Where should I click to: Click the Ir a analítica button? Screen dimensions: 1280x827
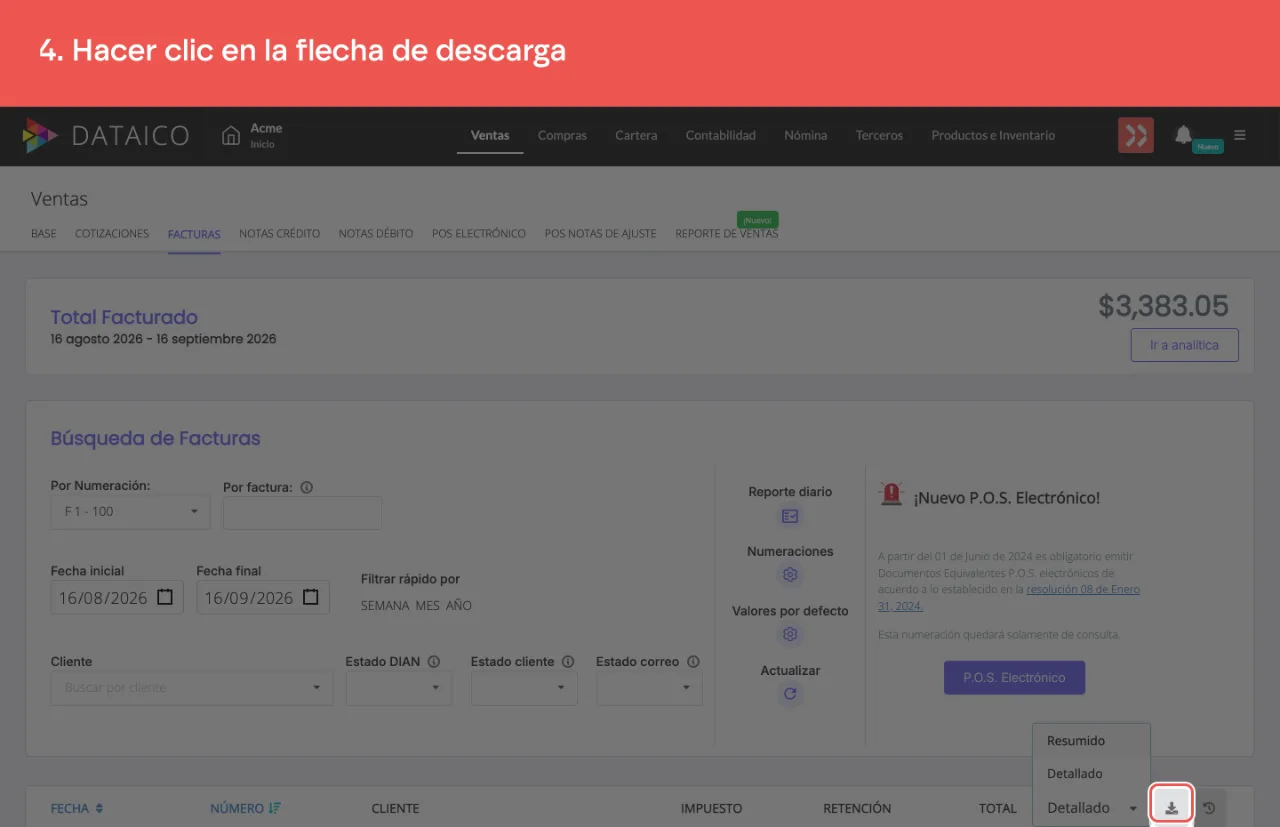(1184, 345)
